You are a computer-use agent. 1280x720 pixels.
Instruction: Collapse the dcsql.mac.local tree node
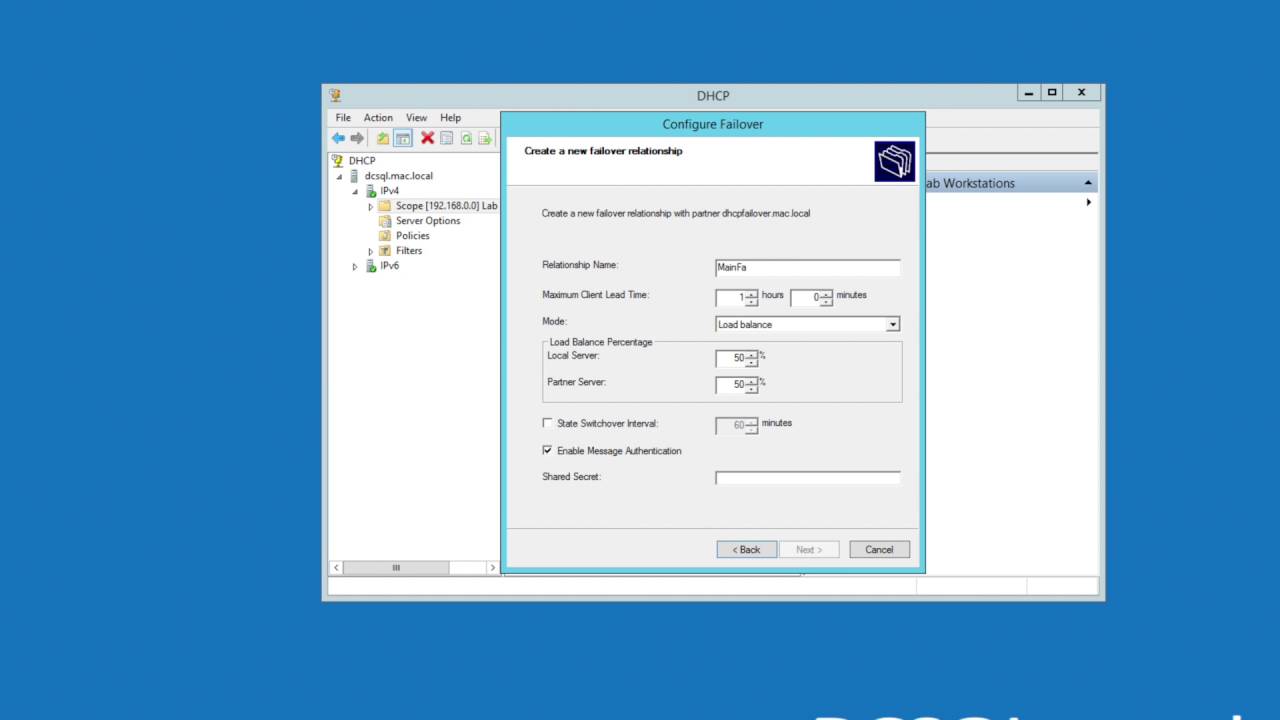pyautogui.click(x=339, y=177)
